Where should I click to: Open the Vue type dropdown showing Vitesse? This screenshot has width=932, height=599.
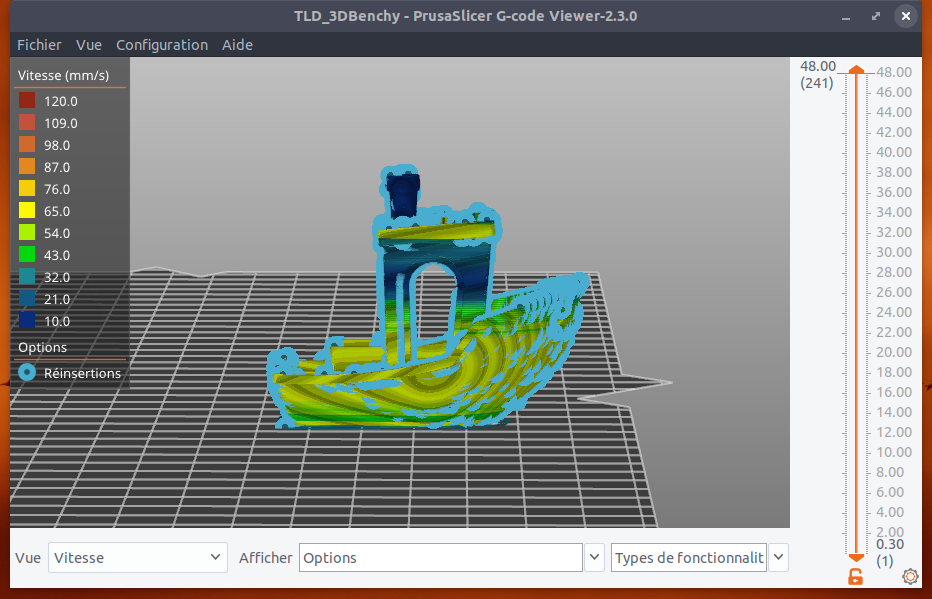(x=138, y=557)
